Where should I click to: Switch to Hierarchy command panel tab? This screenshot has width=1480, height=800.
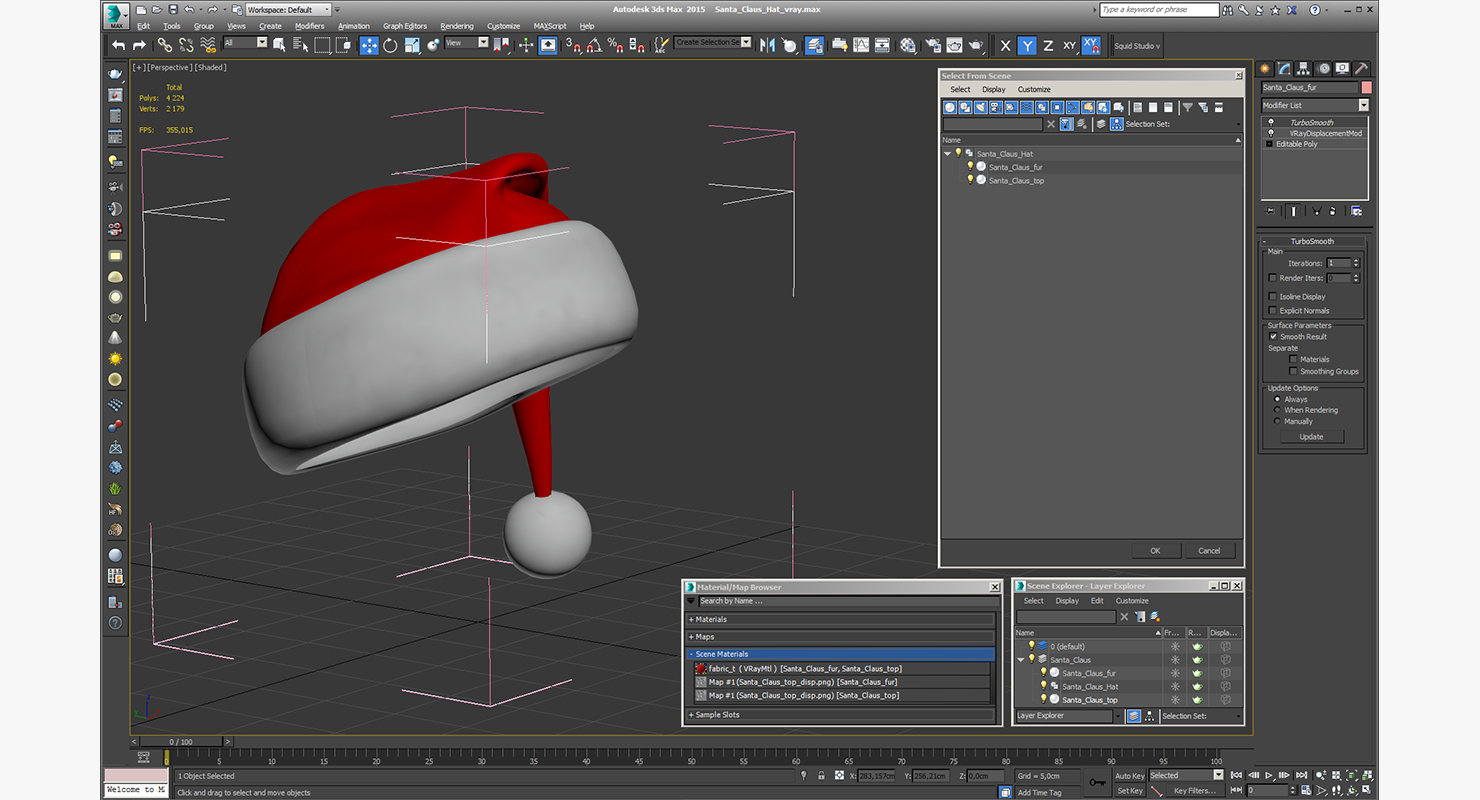1304,68
